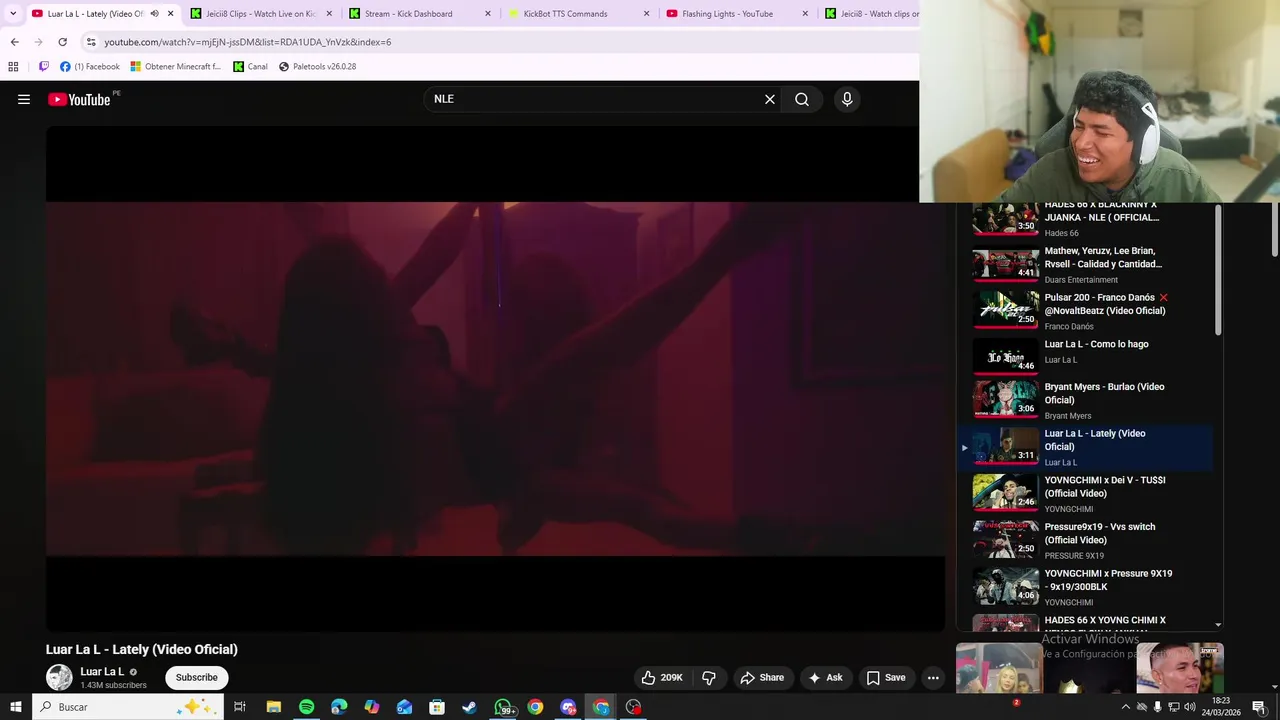Open Luar La L channel name link

coord(102,672)
